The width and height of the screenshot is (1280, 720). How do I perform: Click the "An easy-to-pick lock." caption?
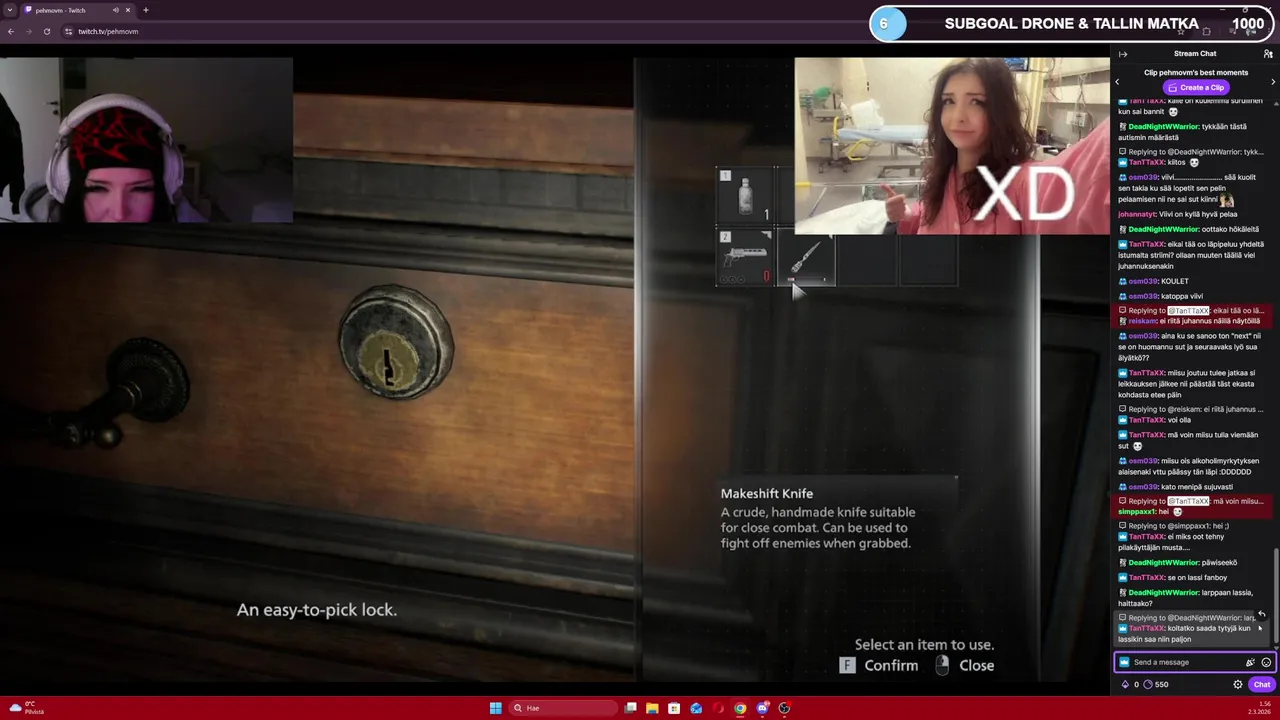(317, 609)
